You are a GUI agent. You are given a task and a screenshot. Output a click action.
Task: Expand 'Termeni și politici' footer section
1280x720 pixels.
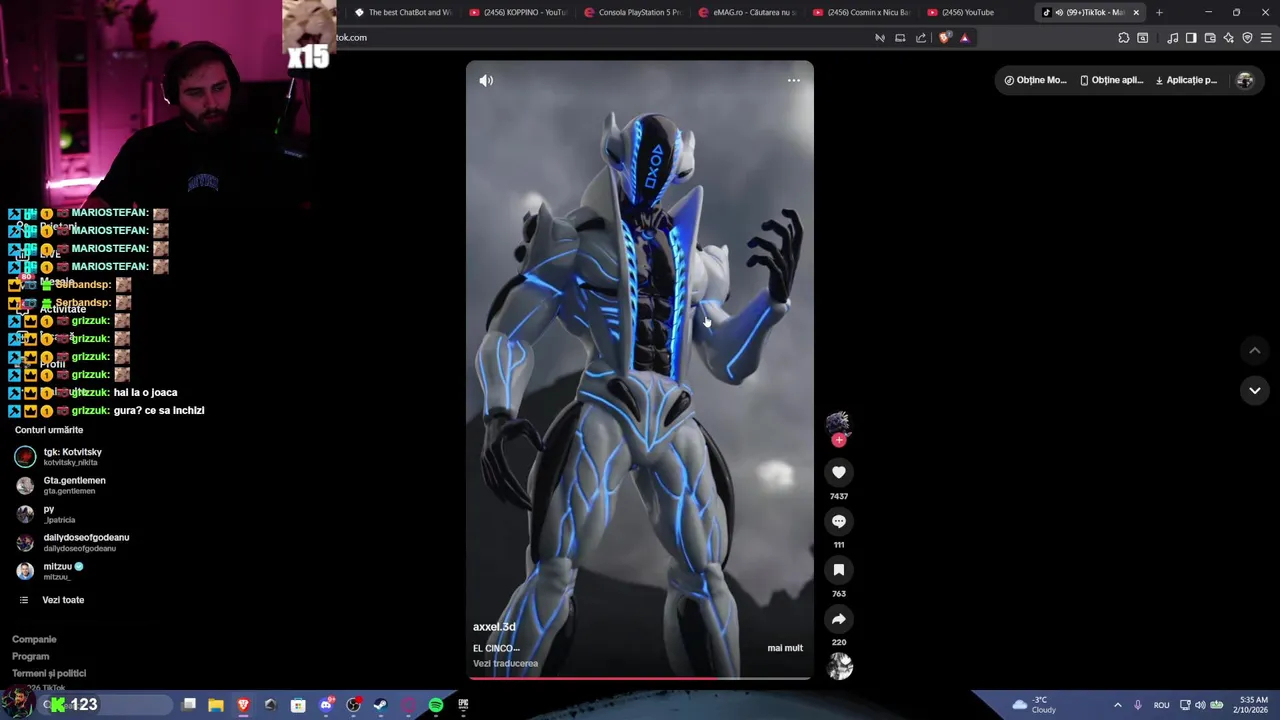tap(49, 673)
